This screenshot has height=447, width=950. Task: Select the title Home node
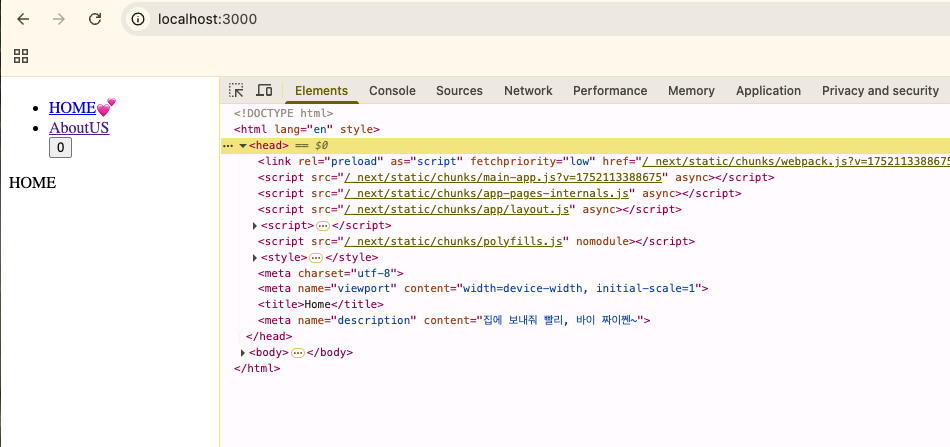click(321, 304)
